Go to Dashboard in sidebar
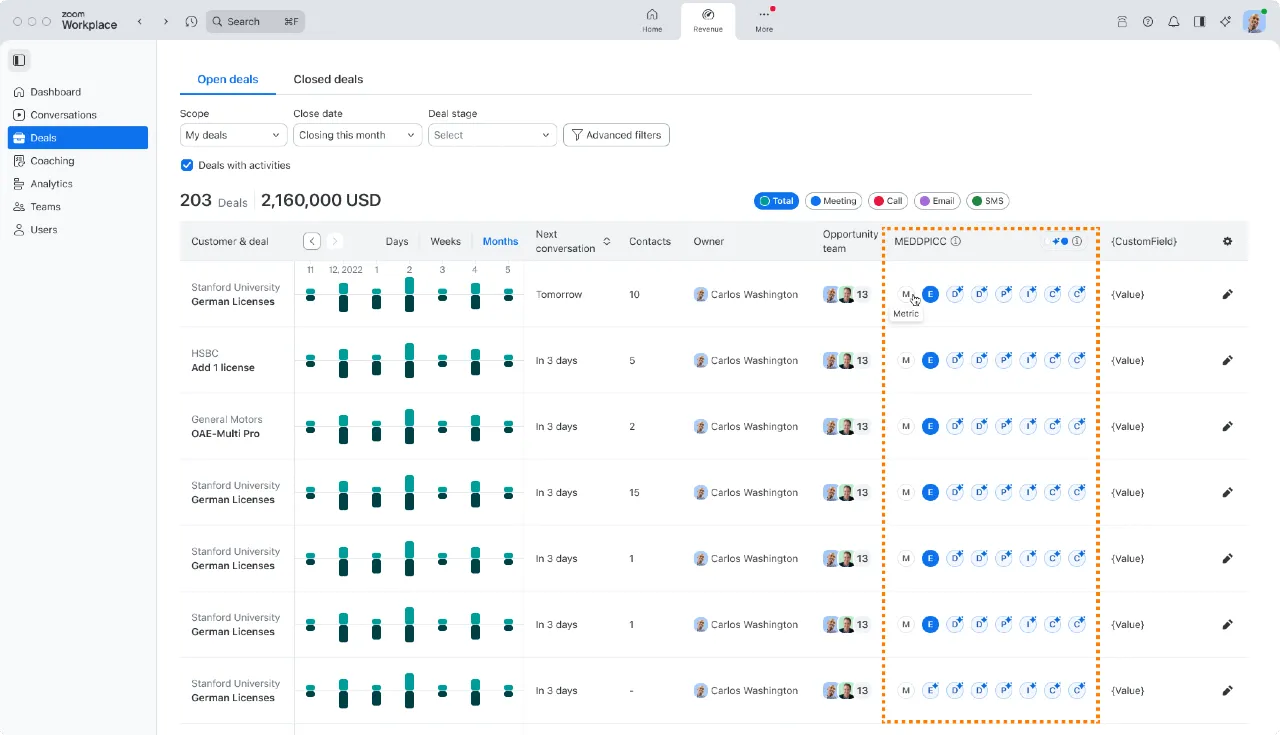 point(78,92)
